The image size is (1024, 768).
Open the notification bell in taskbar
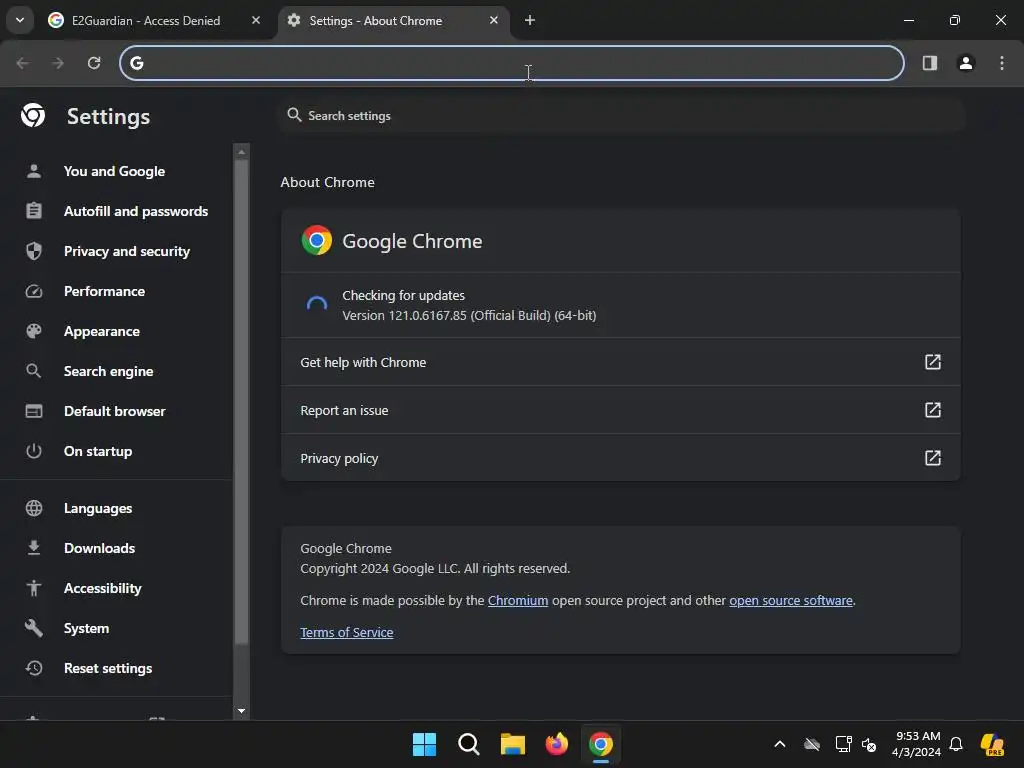(x=956, y=744)
